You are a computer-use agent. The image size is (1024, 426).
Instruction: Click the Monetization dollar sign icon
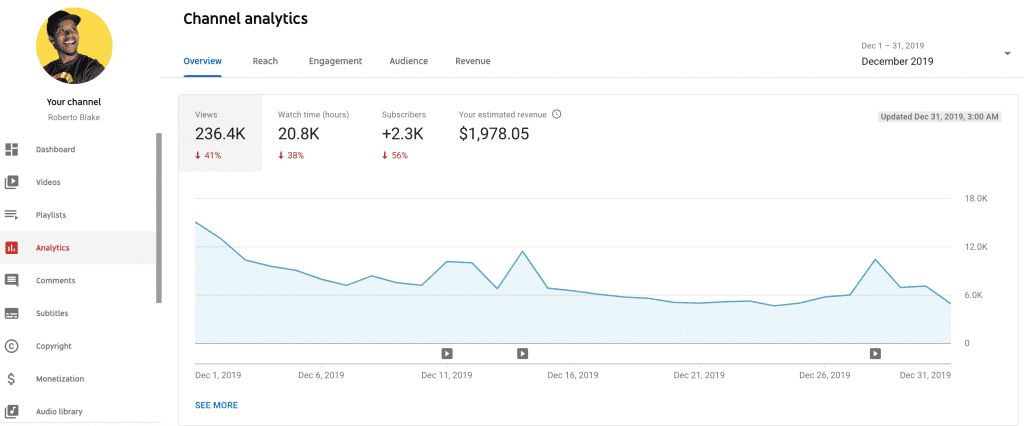tap(12, 379)
